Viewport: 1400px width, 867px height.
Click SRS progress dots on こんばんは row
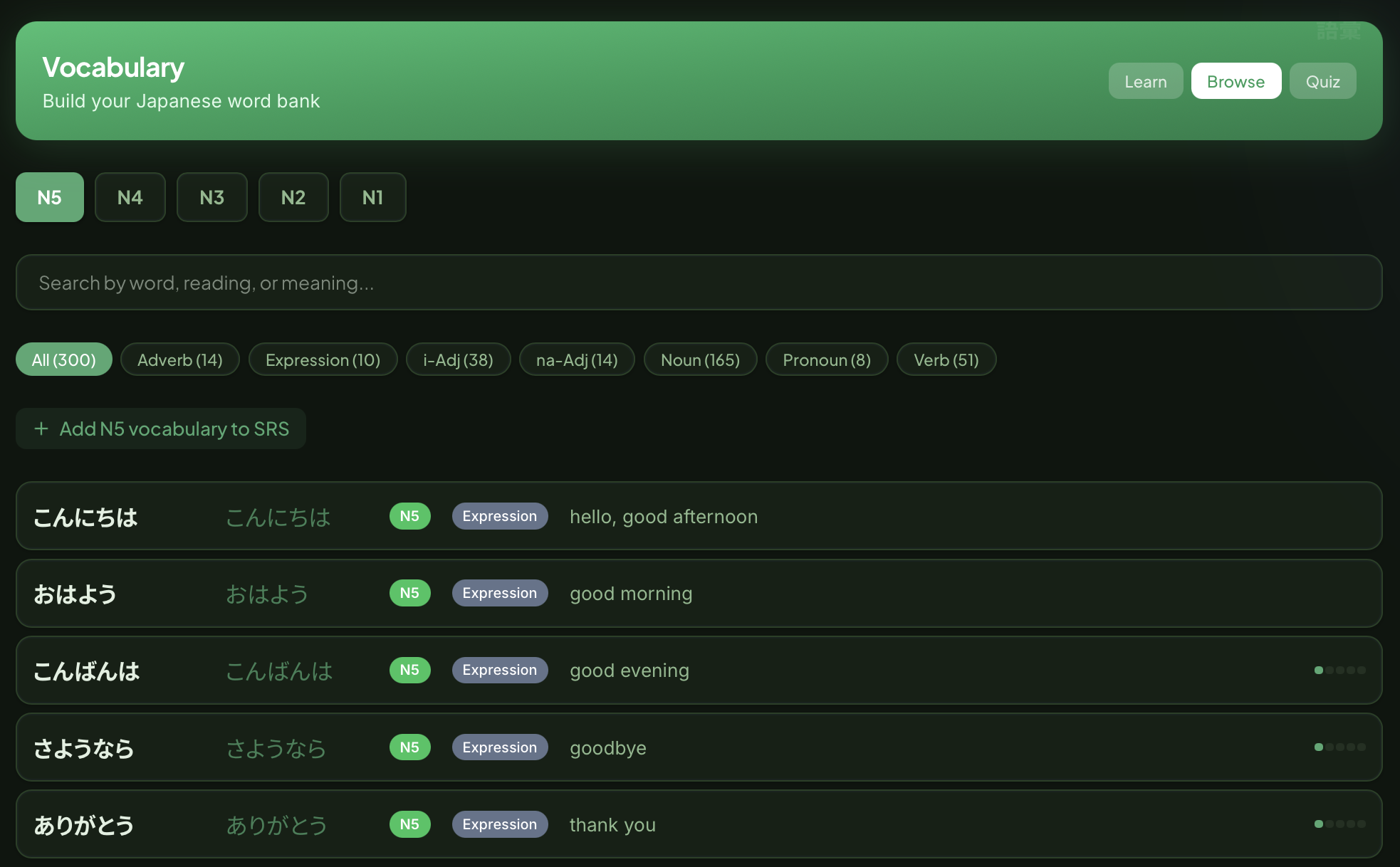point(1339,670)
